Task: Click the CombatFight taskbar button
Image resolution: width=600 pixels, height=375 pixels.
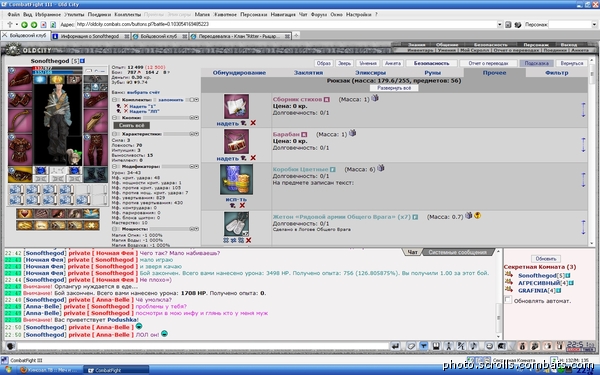Action: pyautogui.click(x=116, y=370)
